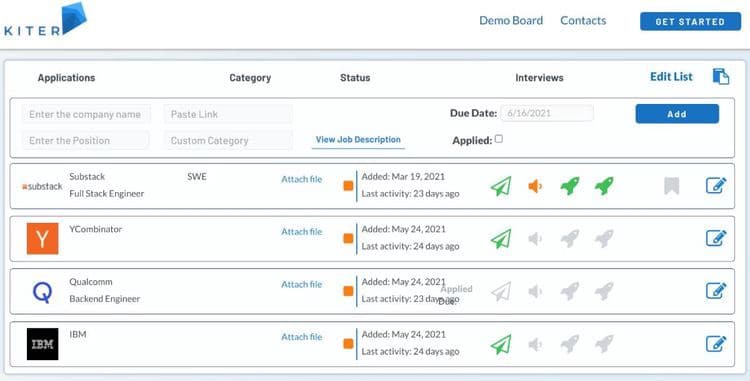The height and width of the screenshot is (381, 750).
Task: Click the SWE category text
Action: (197, 176)
